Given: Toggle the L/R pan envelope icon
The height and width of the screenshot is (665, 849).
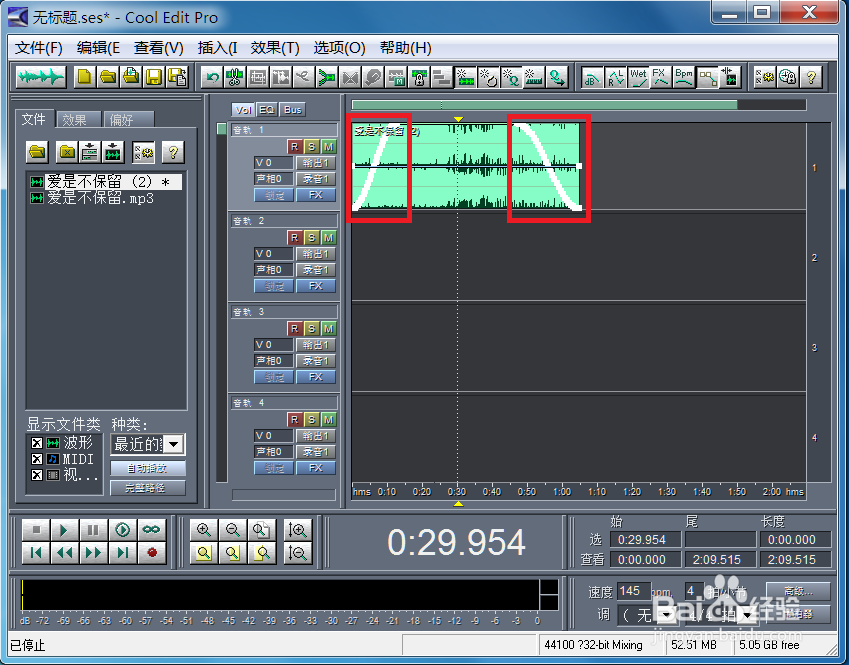Looking at the screenshot, I should point(615,77).
